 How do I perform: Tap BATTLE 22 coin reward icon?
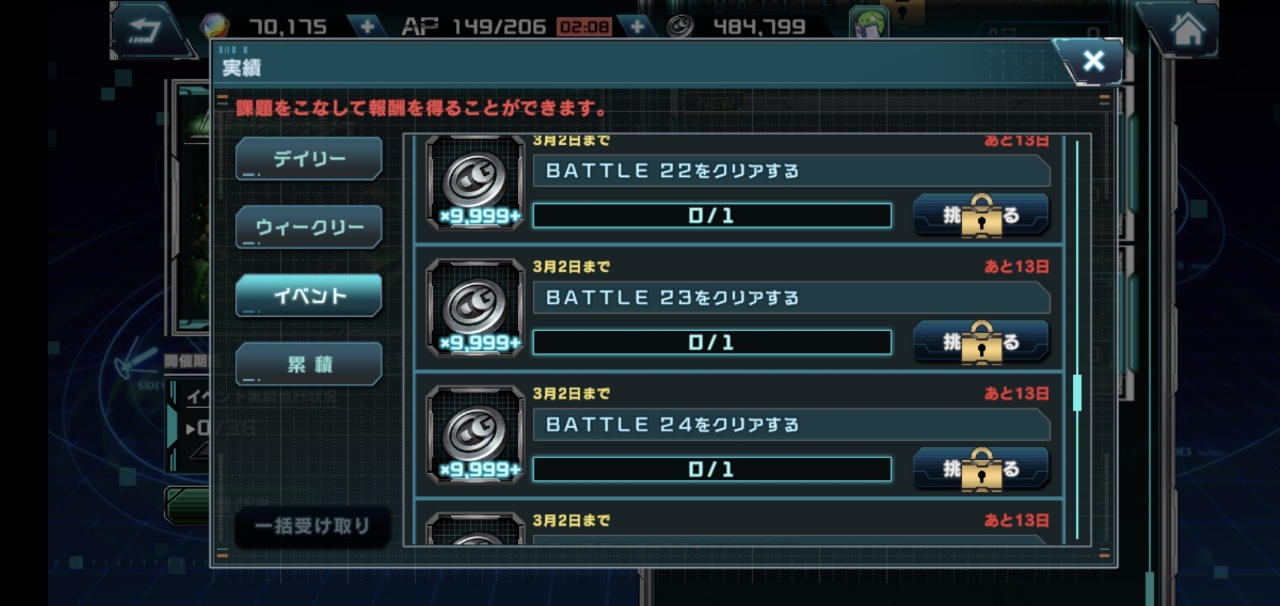click(475, 183)
